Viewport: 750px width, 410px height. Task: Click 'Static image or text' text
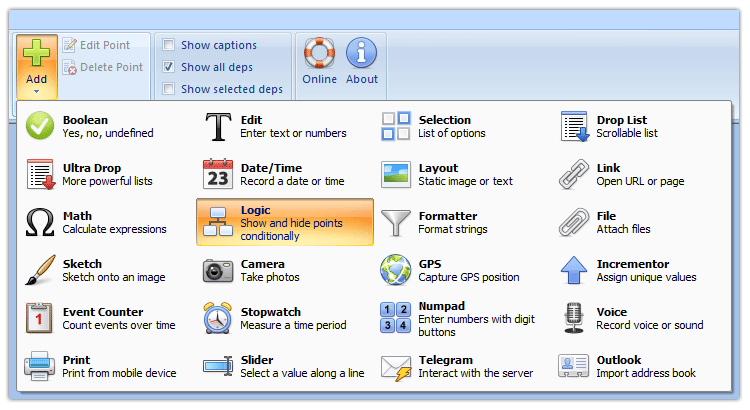(x=465, y=181)
